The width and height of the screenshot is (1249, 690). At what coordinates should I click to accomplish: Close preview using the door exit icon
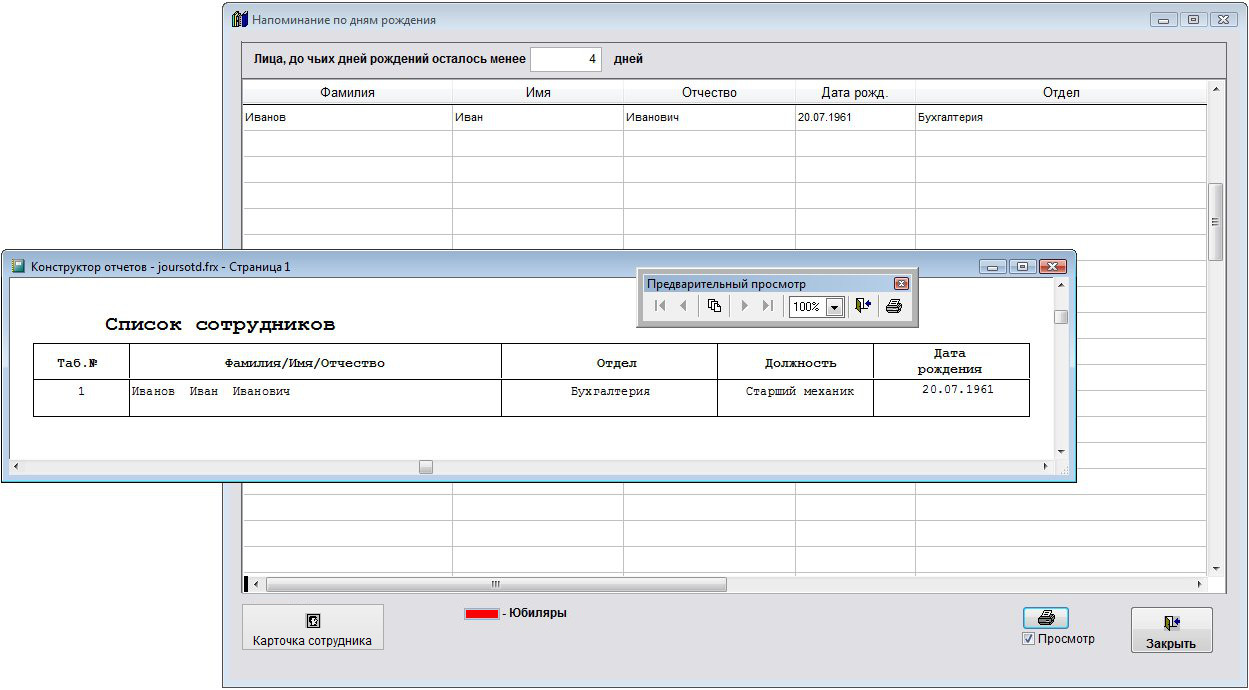(x=863, y=306)
